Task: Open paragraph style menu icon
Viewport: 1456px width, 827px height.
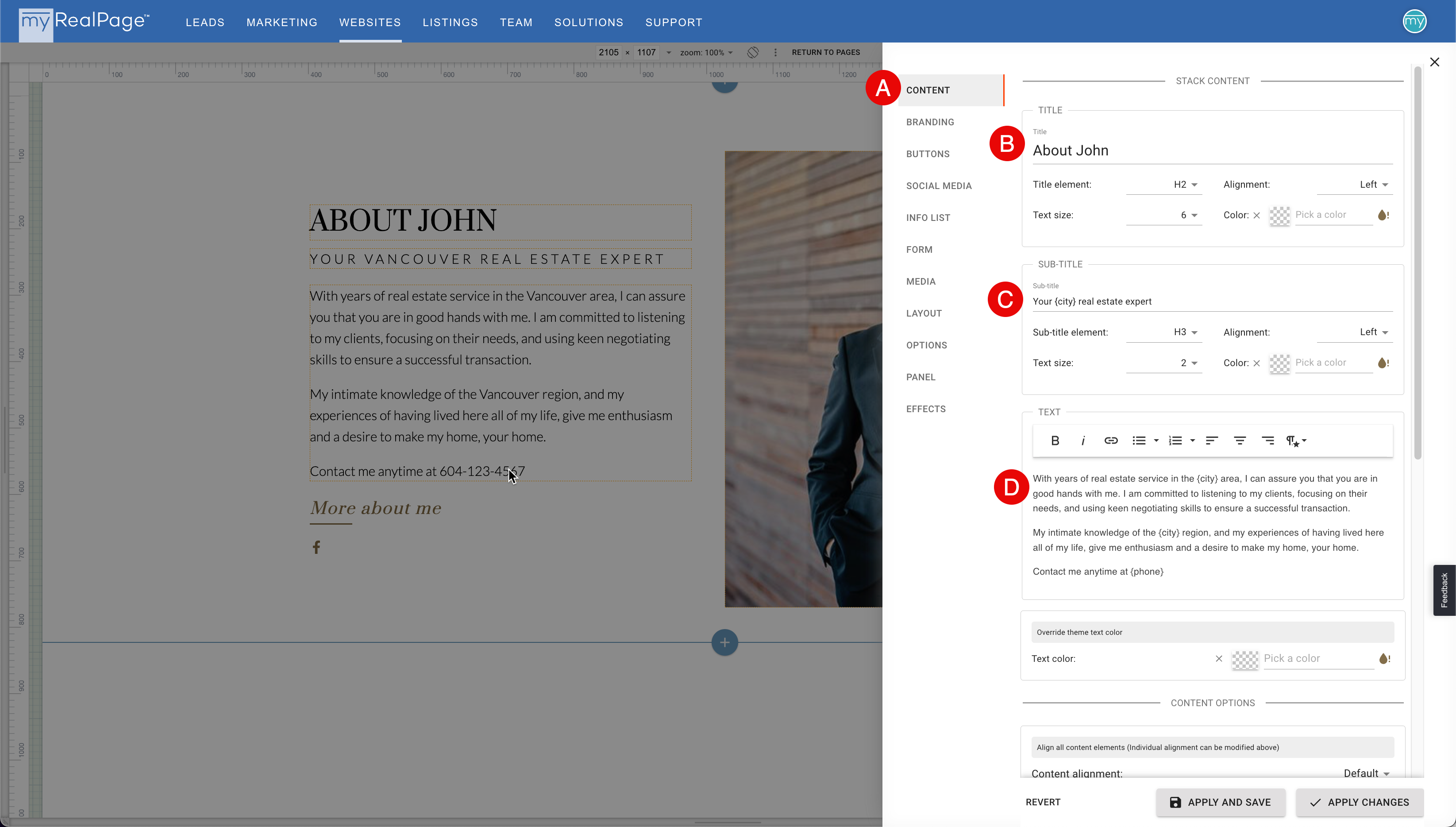Action: (x=1296, y=441)
